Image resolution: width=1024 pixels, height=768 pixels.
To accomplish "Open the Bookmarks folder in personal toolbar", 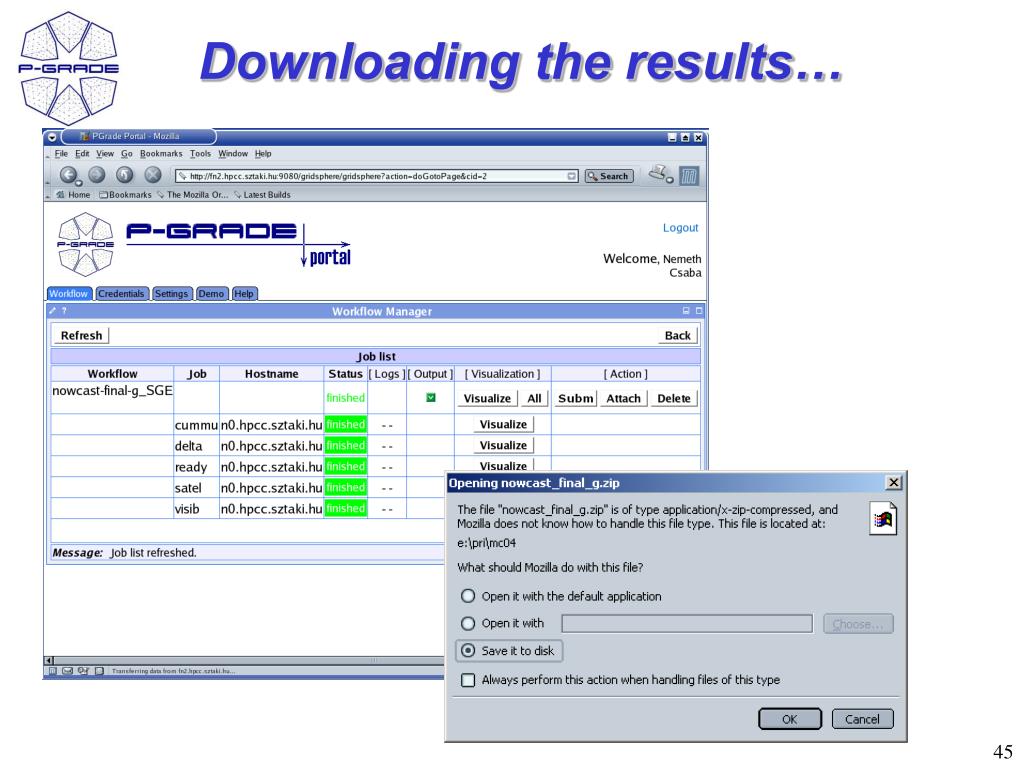I will (125, 195).
